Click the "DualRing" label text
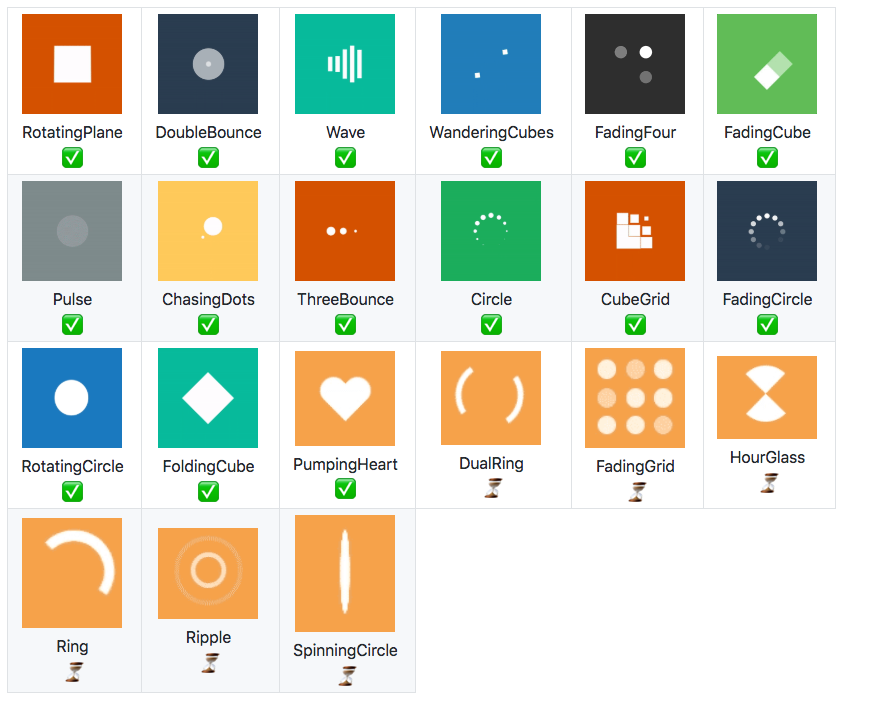Viewport: 881px width, 703px height. coord(492,464)
